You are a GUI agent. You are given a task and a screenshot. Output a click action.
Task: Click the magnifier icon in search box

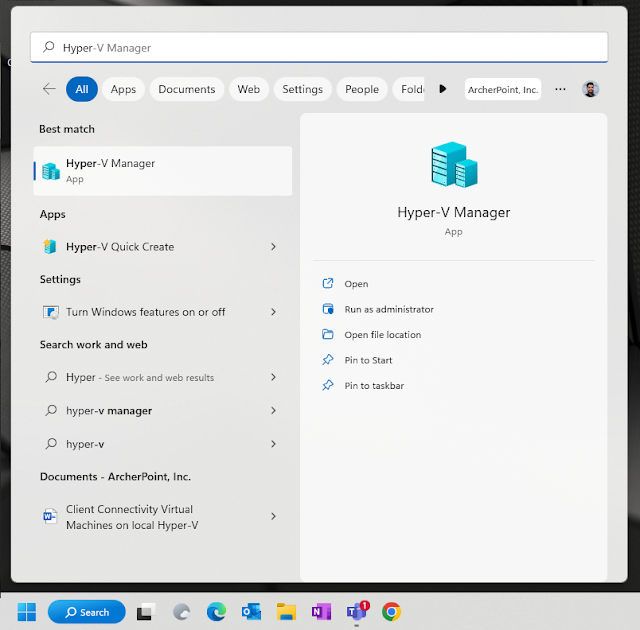tap(49, 47)
